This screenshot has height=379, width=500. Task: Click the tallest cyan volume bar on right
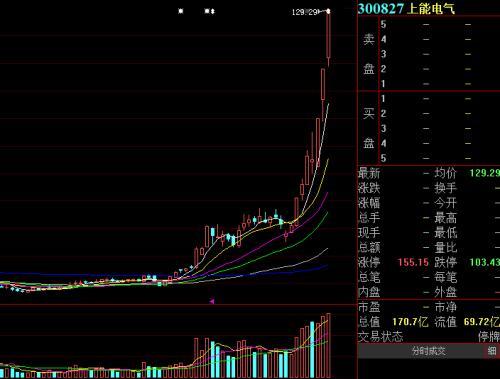tap(312, 349)
